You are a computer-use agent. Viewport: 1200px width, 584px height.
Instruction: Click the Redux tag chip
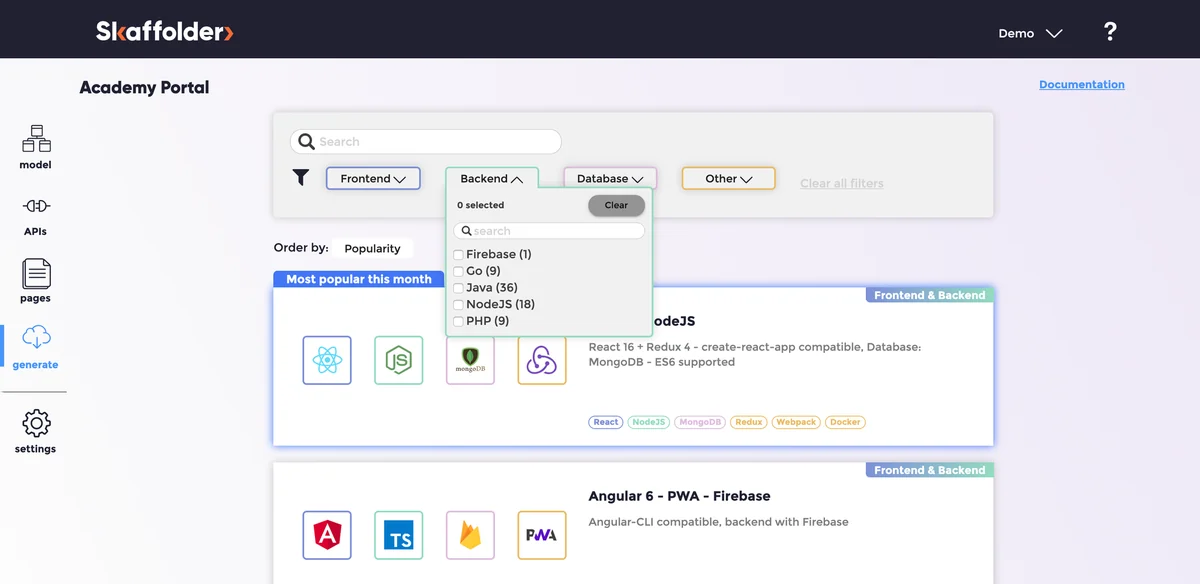[x=749, y=422]
